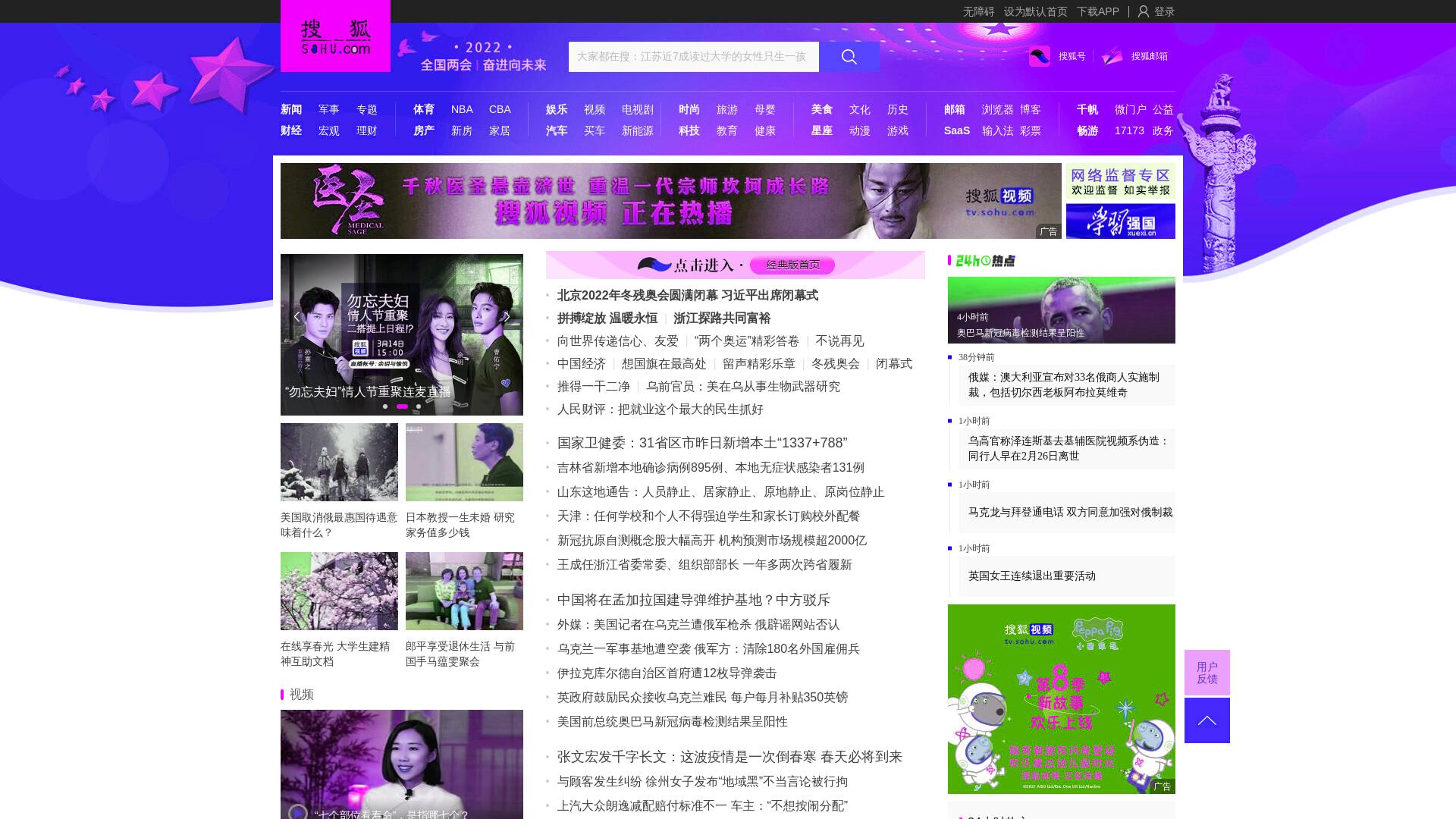The image size is (1456, 819).
Task: Open the 搜狐邮箱 mail icon
Action: click(x=1112, y=56)
